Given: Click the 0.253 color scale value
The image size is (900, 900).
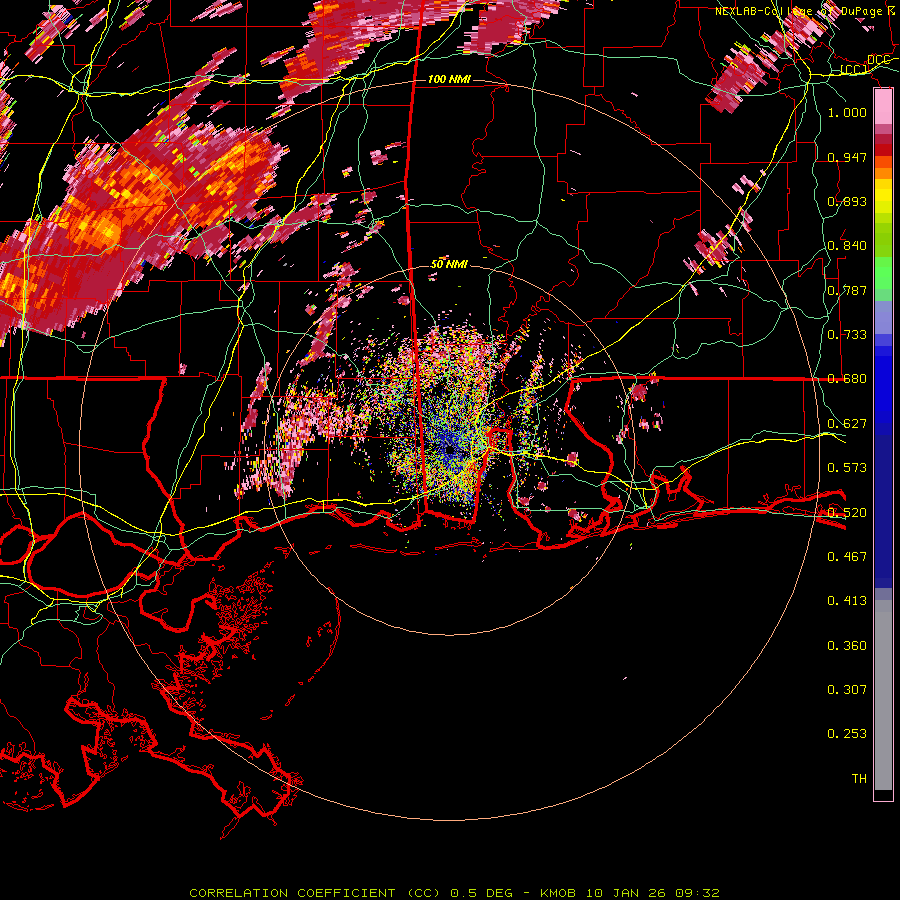Looking at the screenshot, I should [847, 734].
